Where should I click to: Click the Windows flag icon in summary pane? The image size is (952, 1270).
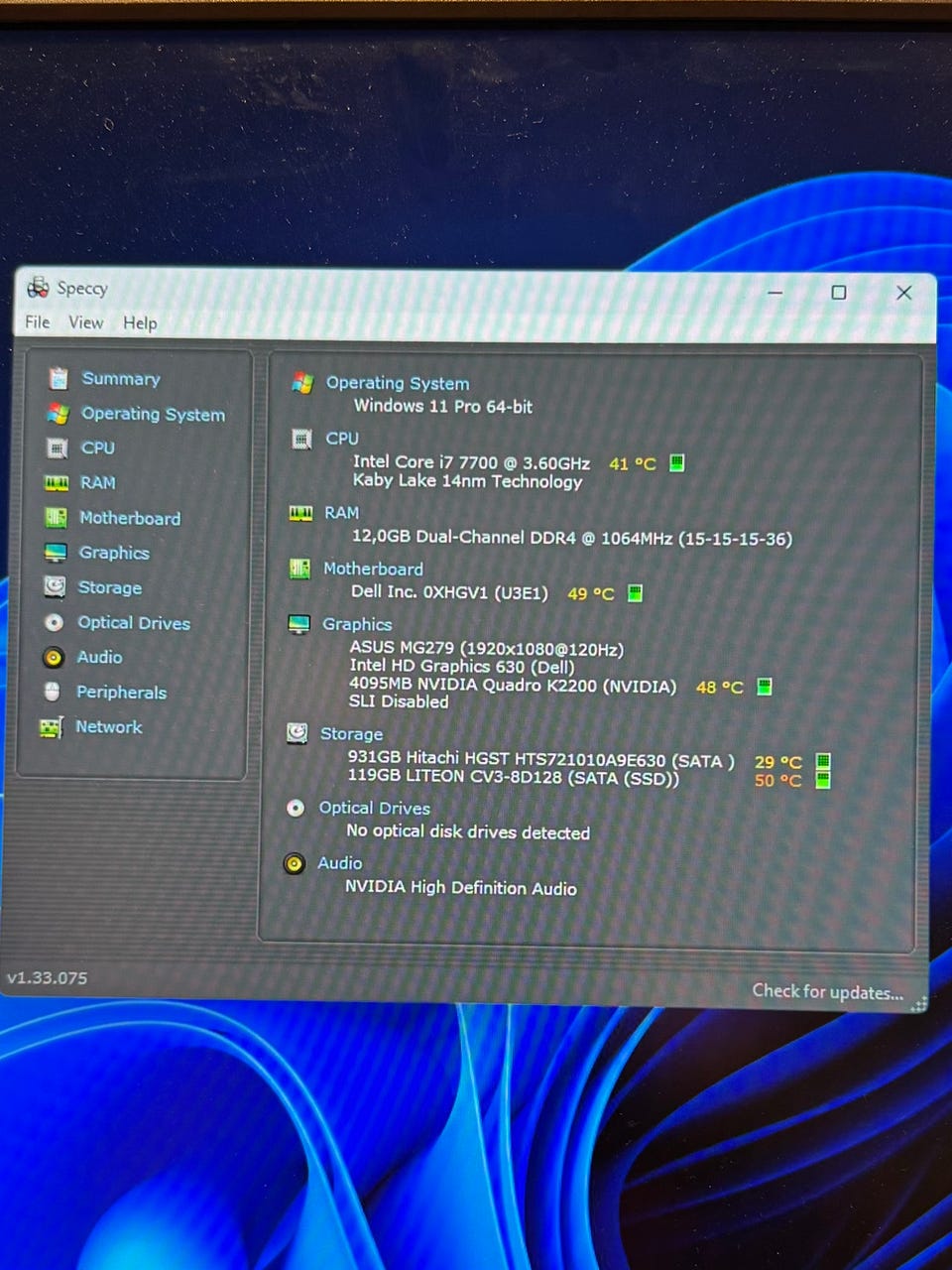point(302,383)
